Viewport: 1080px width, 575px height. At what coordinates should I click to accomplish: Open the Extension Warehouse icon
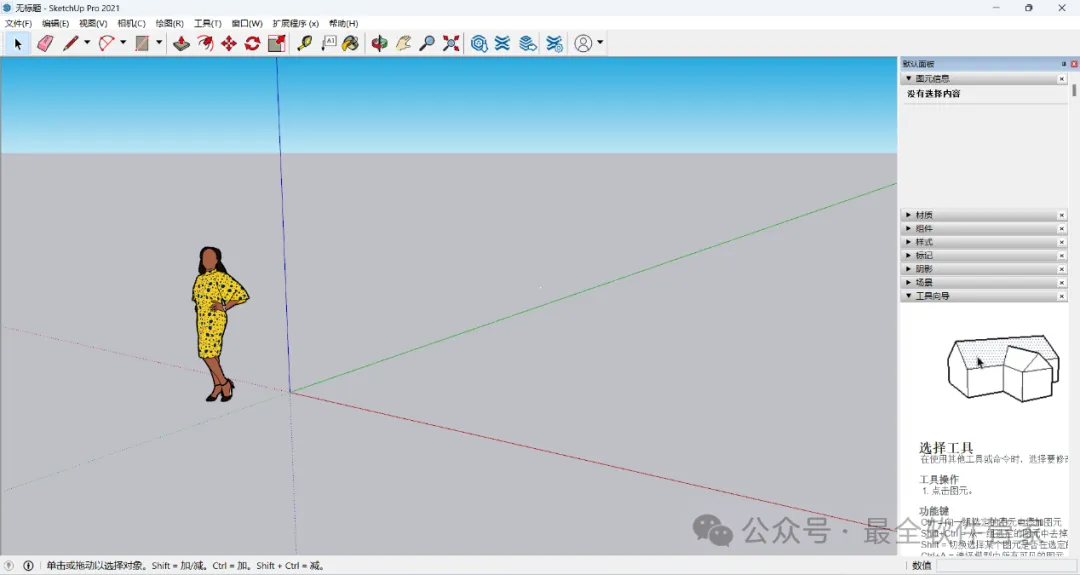[503, 43]
